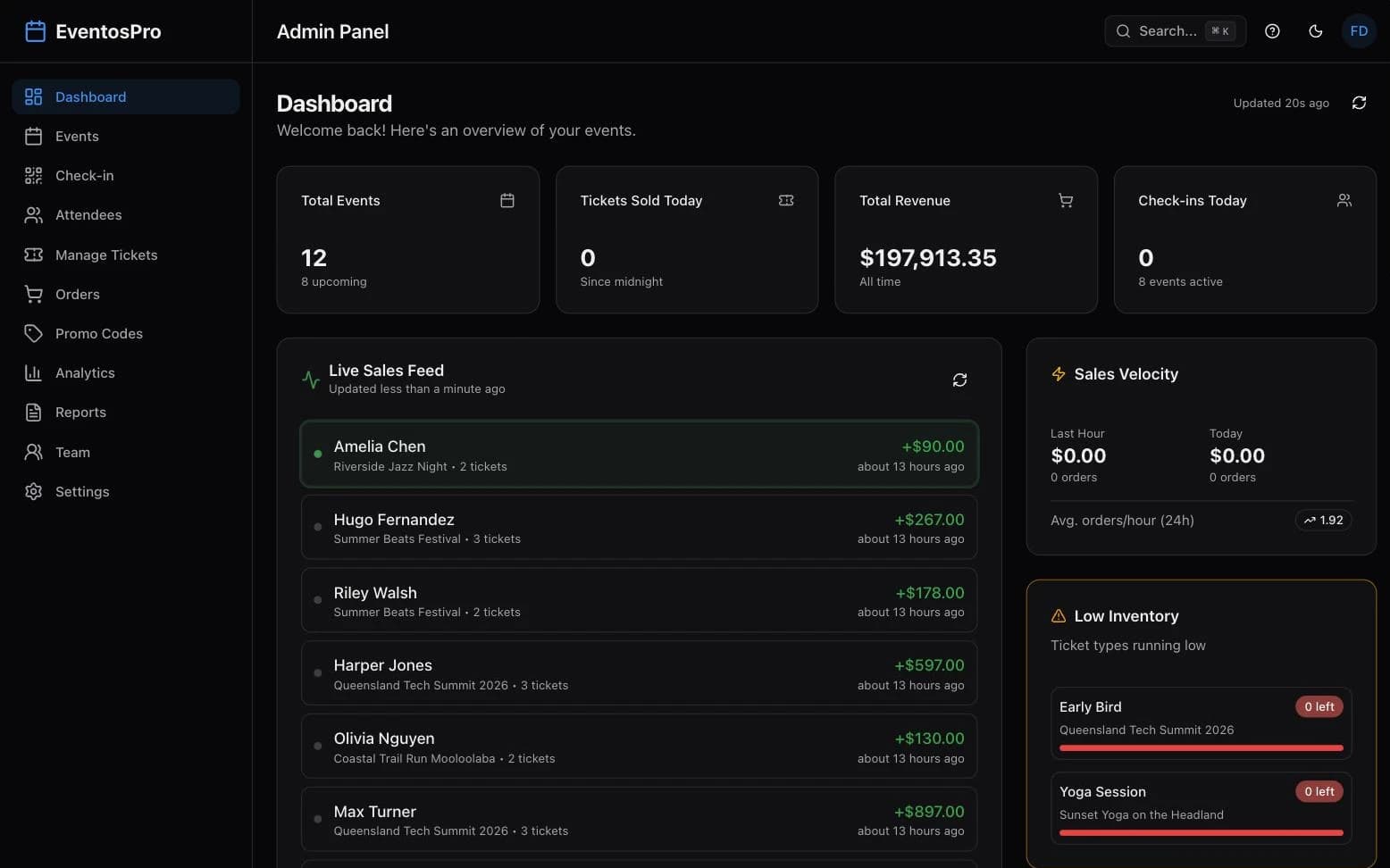
Task: Refresh dashboard using top refresh icon
Action: 1359,103
